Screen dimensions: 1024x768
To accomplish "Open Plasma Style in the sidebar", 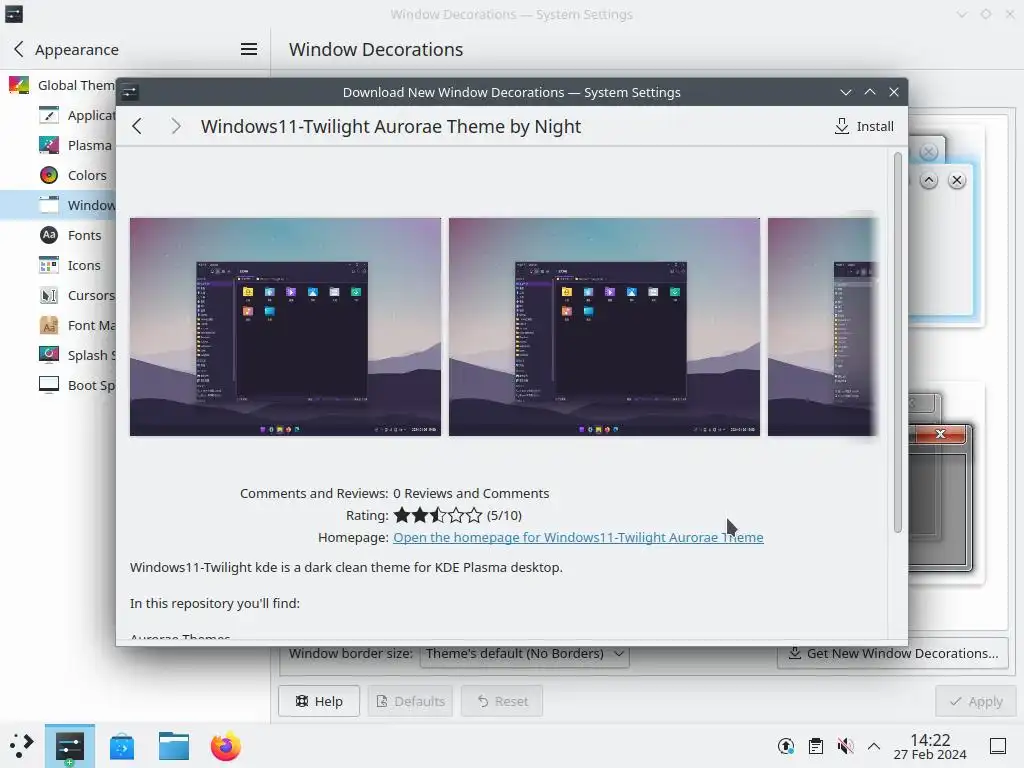I will click(x=76, y=145).
